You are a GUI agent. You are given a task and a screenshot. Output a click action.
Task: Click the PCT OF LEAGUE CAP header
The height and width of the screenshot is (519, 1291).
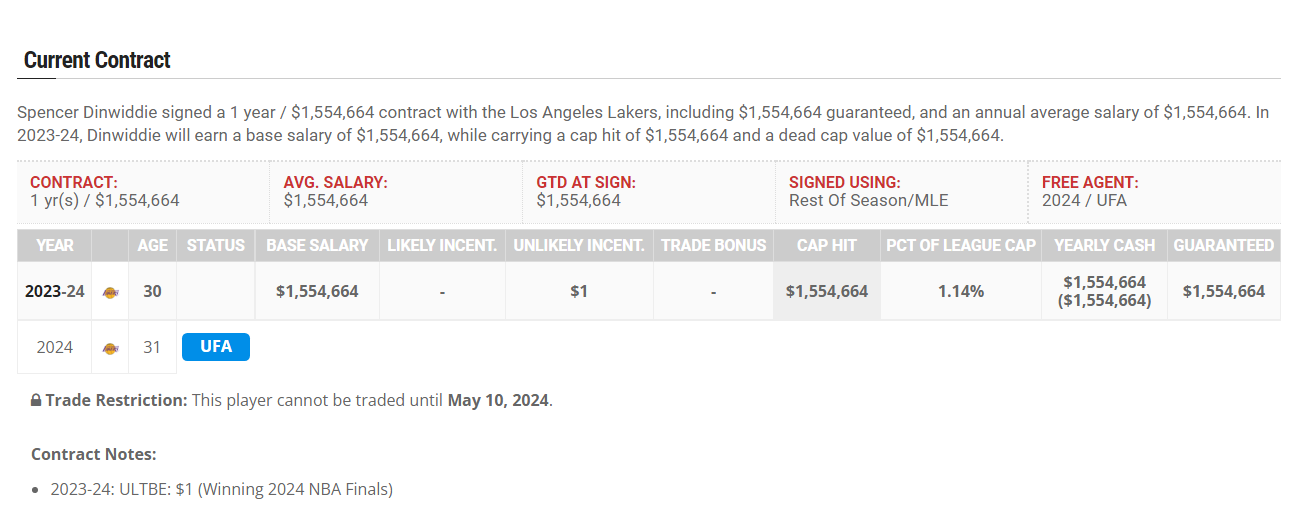coord(961,245)
